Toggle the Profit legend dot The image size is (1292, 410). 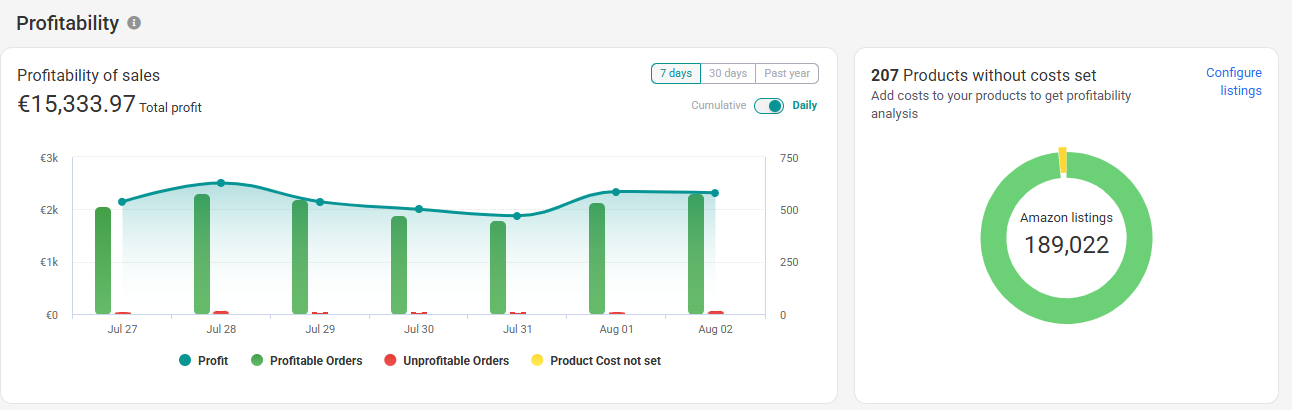coord(185,360)
